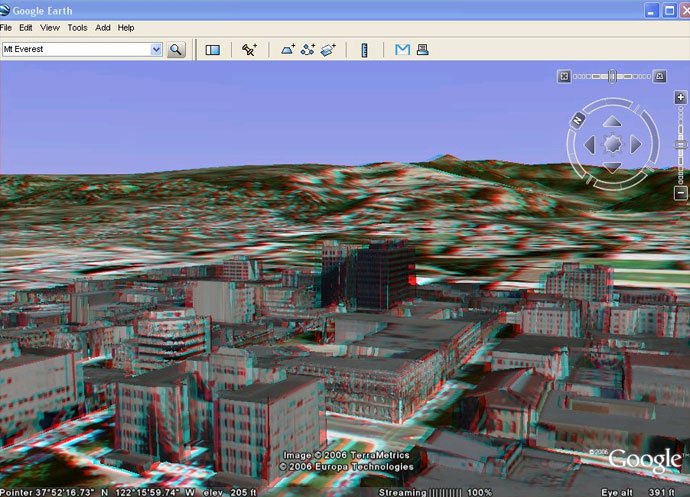The height and width of the screenshot is (497, 690).
Task: Click the N north marker on the compass ring
Action: 578,119
